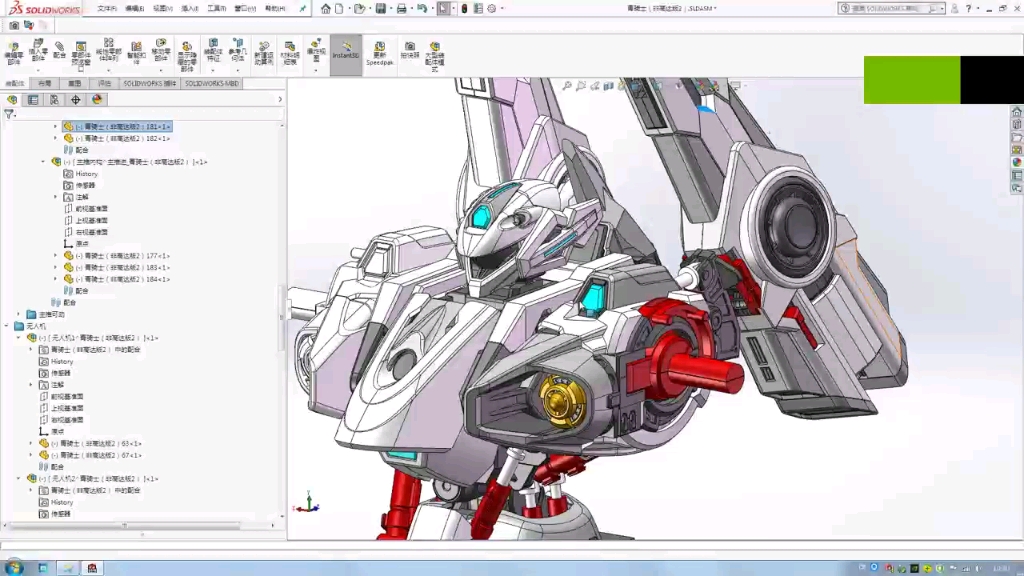
Task: Click the New document icon
Action: coord(339,8)
